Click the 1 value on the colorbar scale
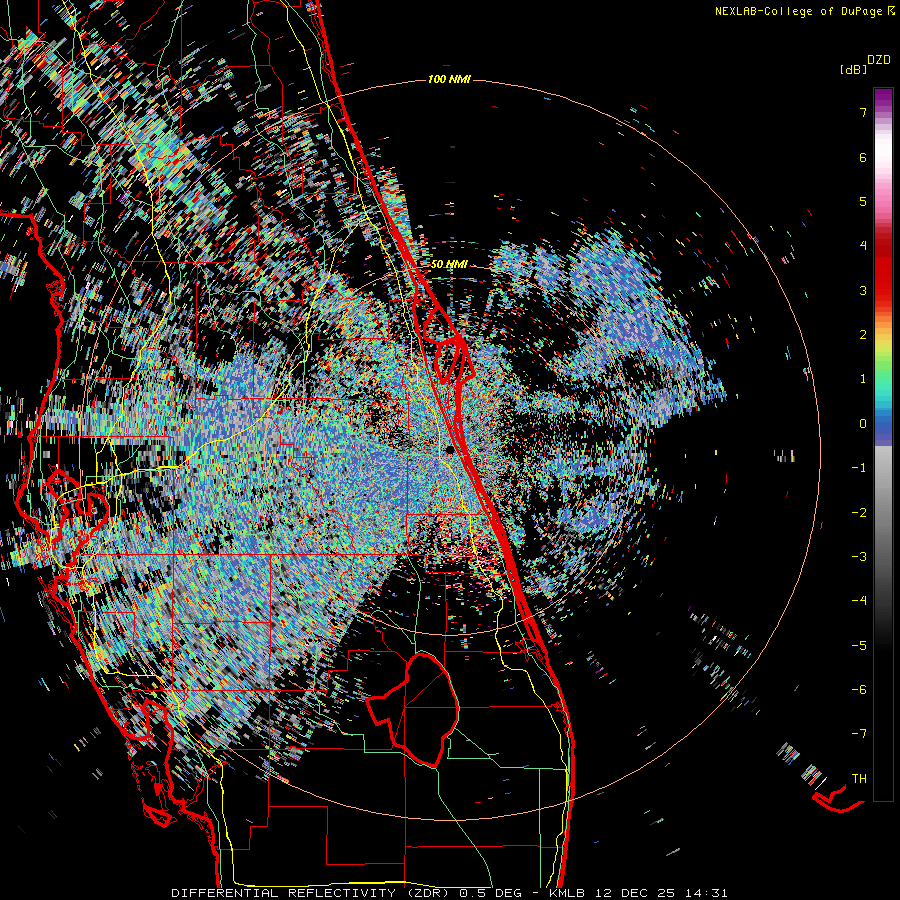 pyautogui.click(x=863, y=379)
